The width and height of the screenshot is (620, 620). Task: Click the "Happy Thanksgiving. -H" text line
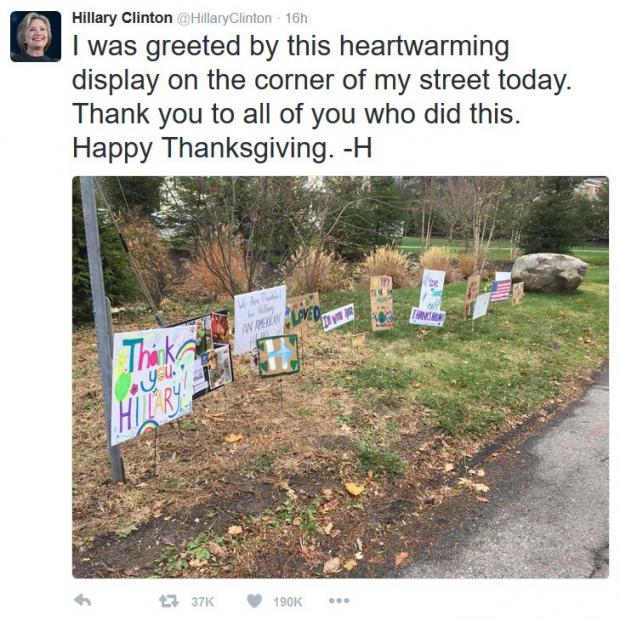222,148
